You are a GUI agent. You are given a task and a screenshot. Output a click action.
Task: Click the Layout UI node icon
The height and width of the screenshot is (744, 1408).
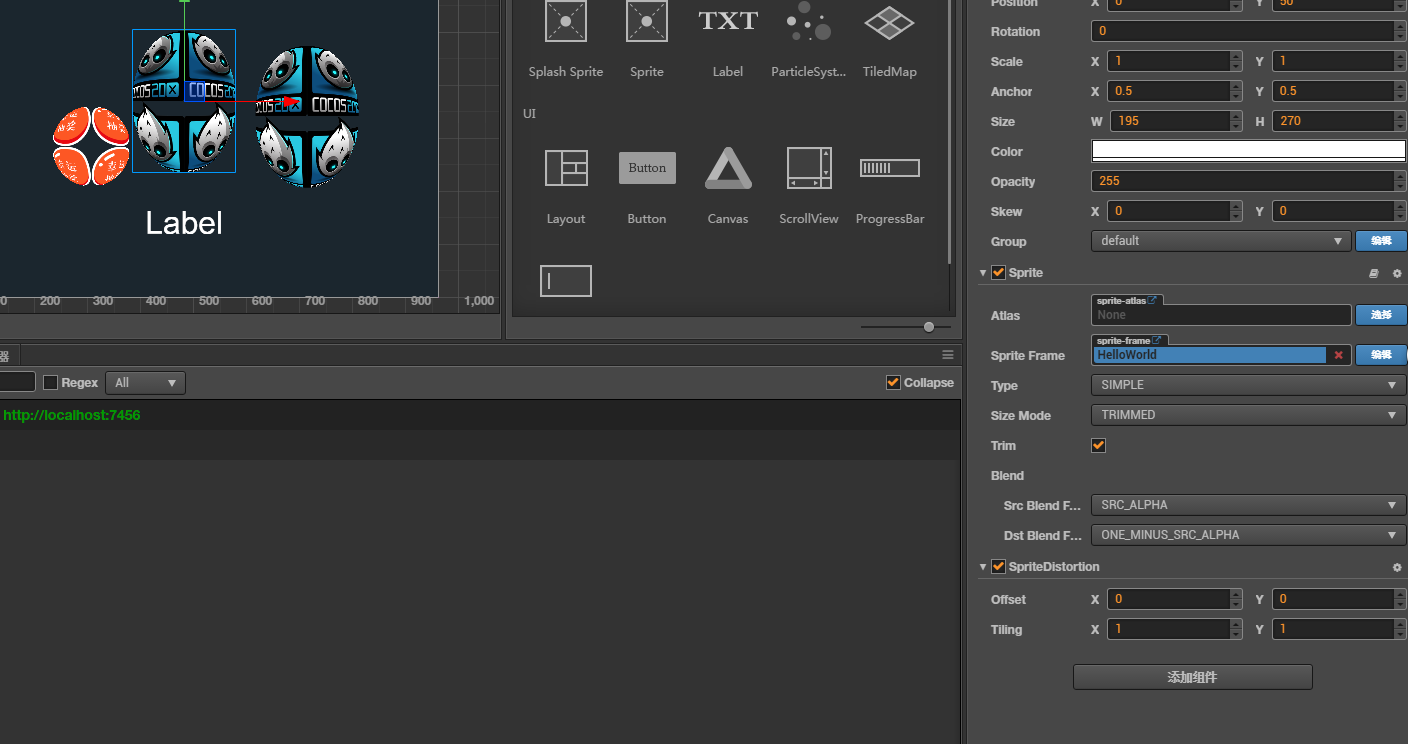pyautogui.click(x=566, y=168)
